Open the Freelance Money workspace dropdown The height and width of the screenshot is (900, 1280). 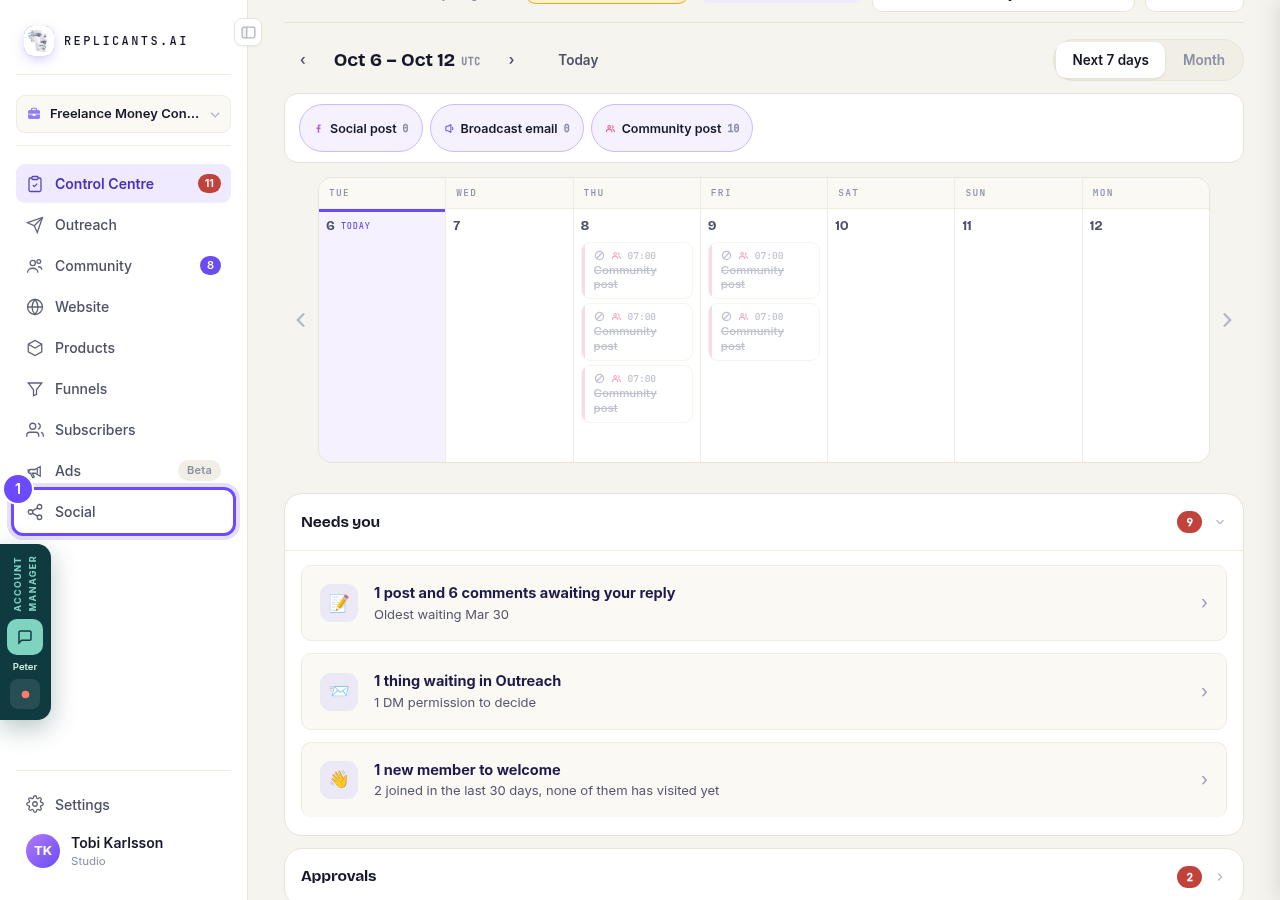(123, 114)
